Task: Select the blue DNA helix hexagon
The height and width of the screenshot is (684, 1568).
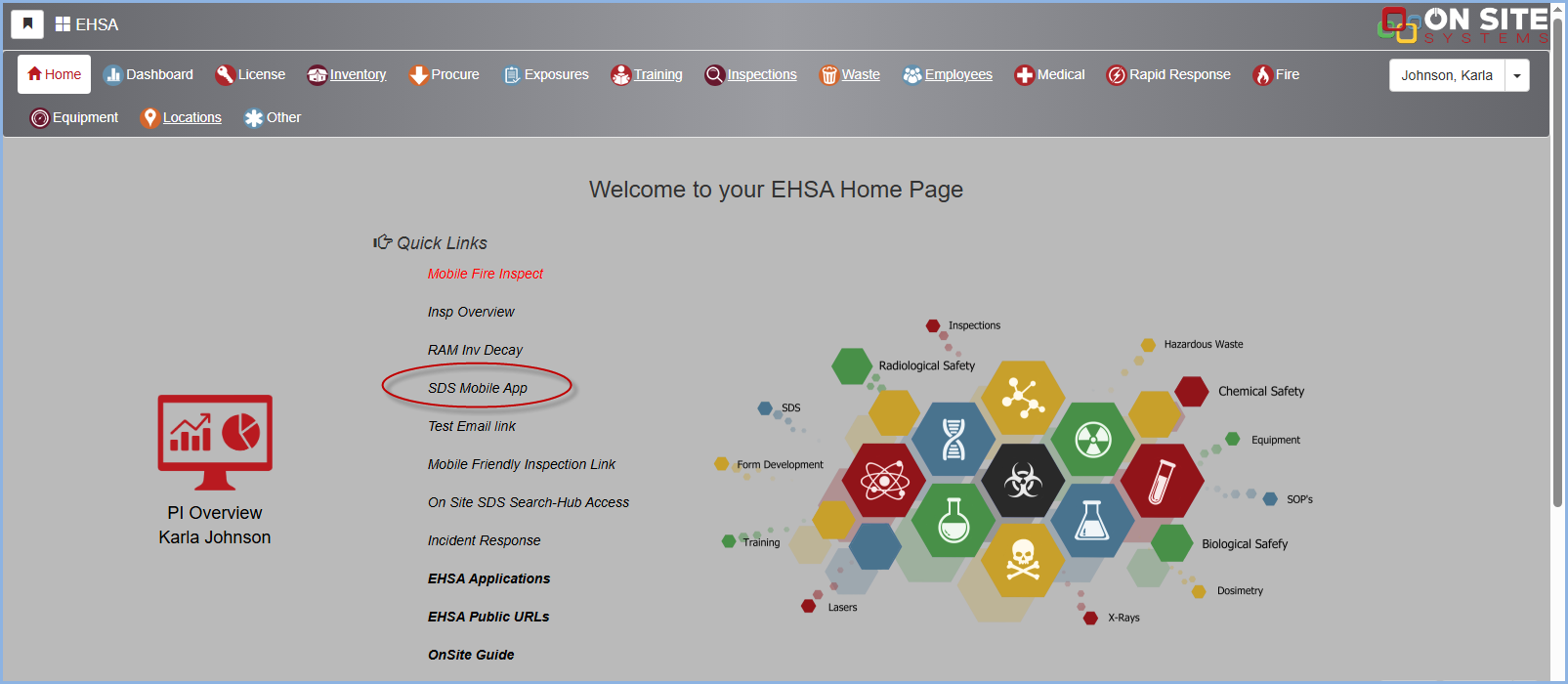Action: click(954, 439)
